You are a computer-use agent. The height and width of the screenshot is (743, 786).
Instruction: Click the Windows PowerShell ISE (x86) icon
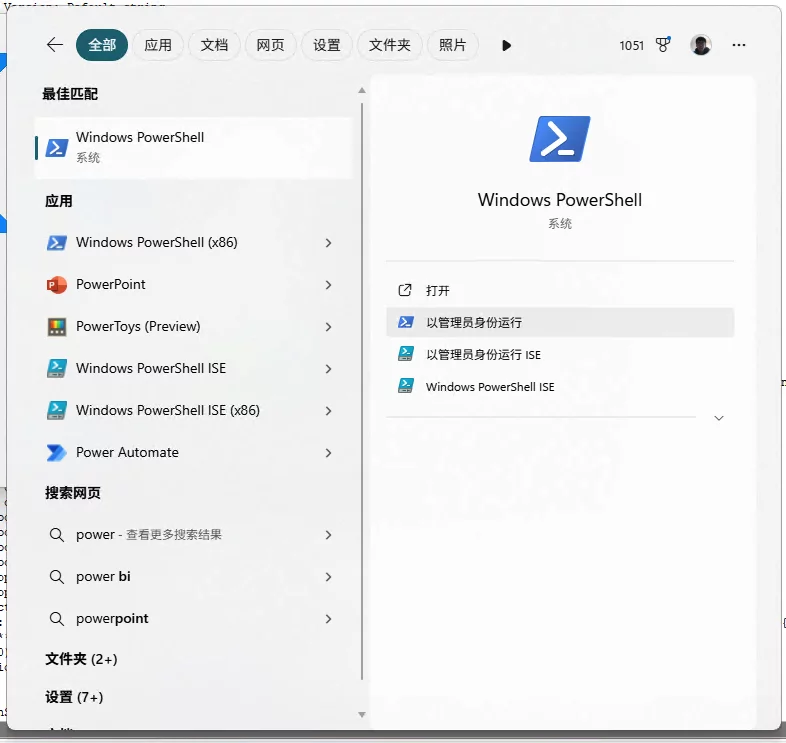57,411
